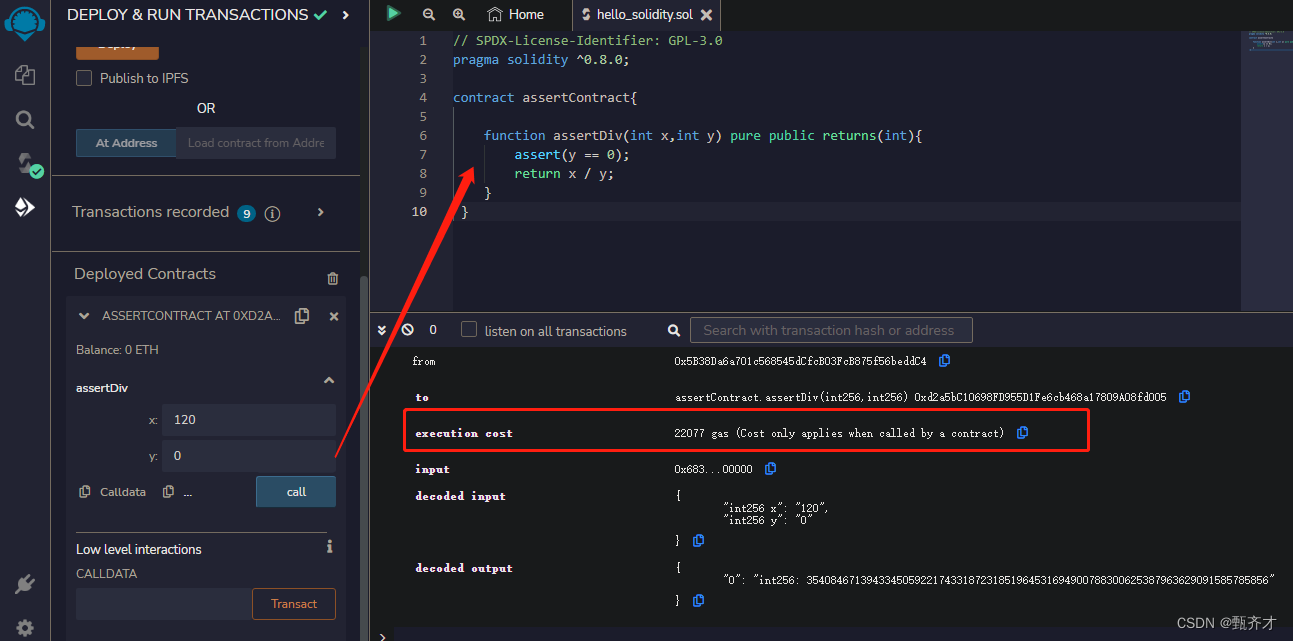This screenshot has width=1293, height=641.
Task: Click code line return x / y;
Action: click(564, 173)
